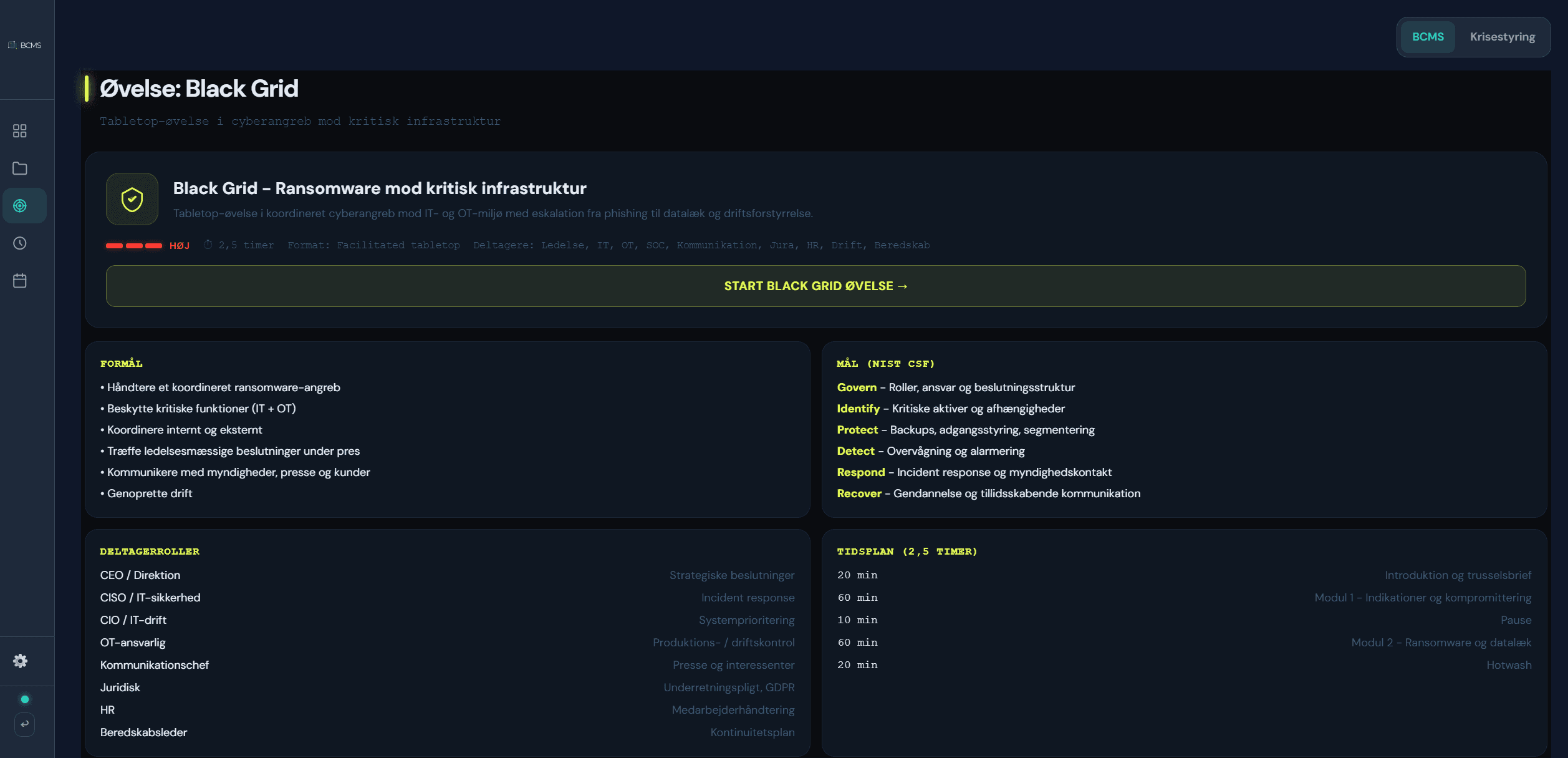1568x758 pixels.
Task: Click the 2,5 timer duration clock label
Action: click(239, 245)
